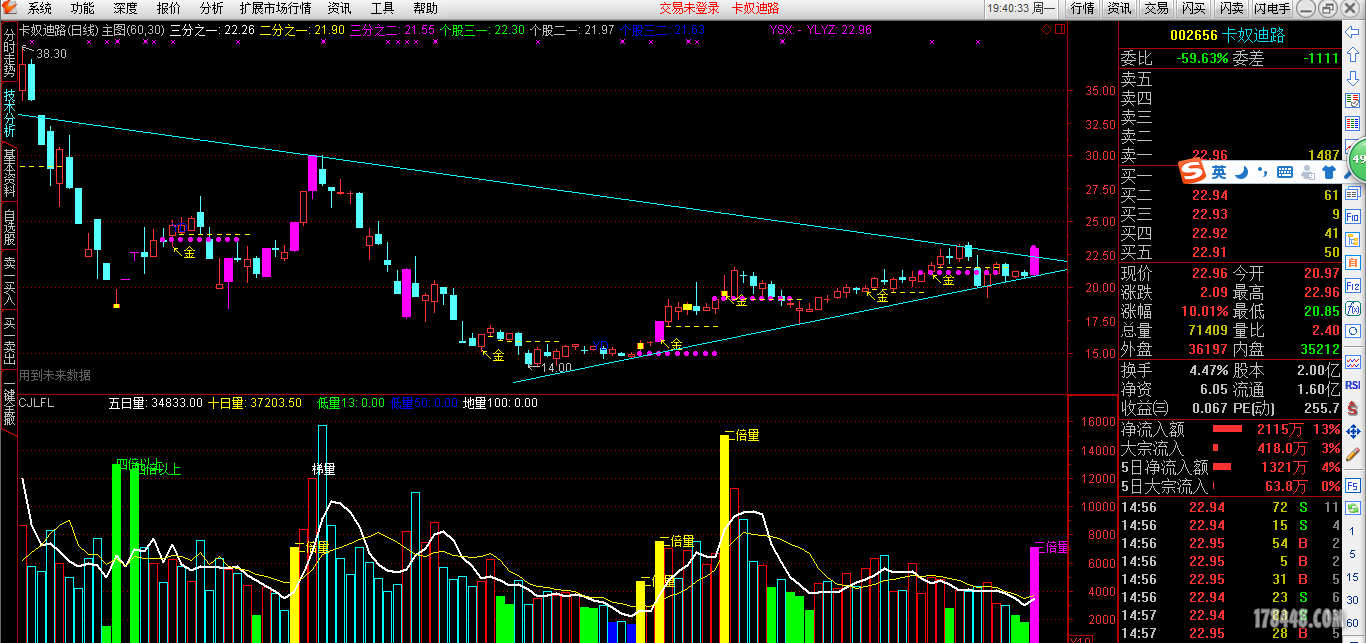The width and height of the screenshot is (1366, 643).
Task: Select the pencil drawing tool icon
Action: [x=1352, y=454]
